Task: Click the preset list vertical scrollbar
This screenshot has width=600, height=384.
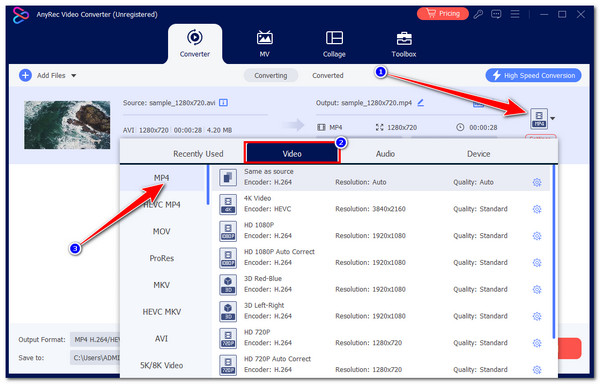Action: click(x=553, y=252)
